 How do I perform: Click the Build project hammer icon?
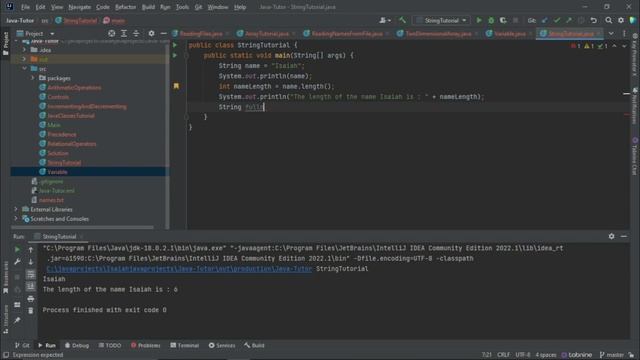coord(402,20)
